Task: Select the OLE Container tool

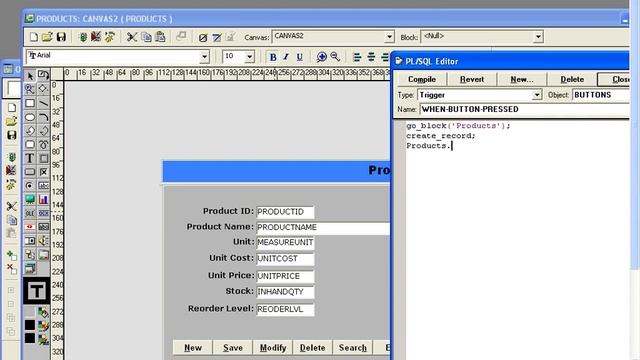Action: (30, 213)
